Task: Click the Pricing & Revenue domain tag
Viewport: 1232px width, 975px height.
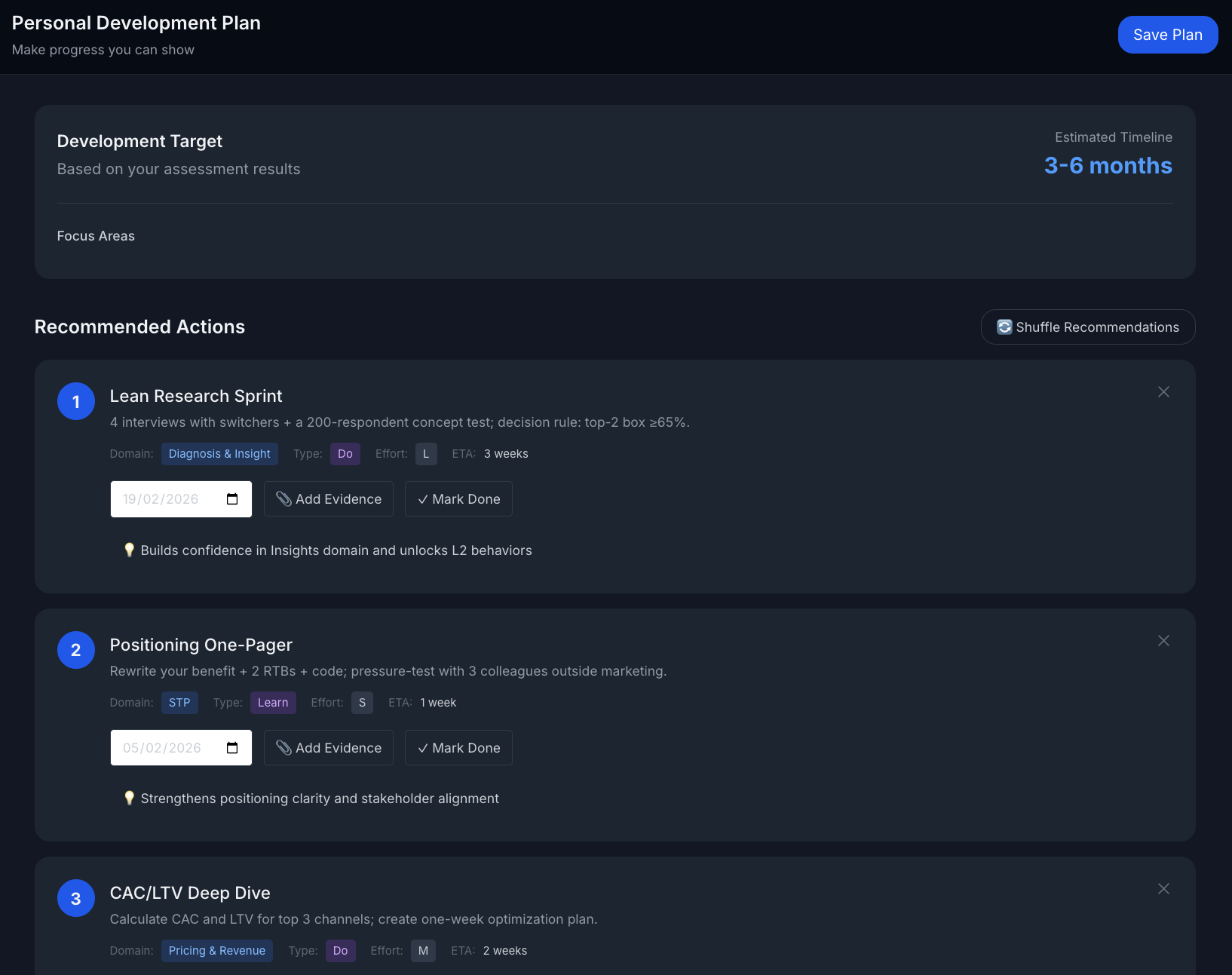Action: pyautogui.click(x=217, y=951)
